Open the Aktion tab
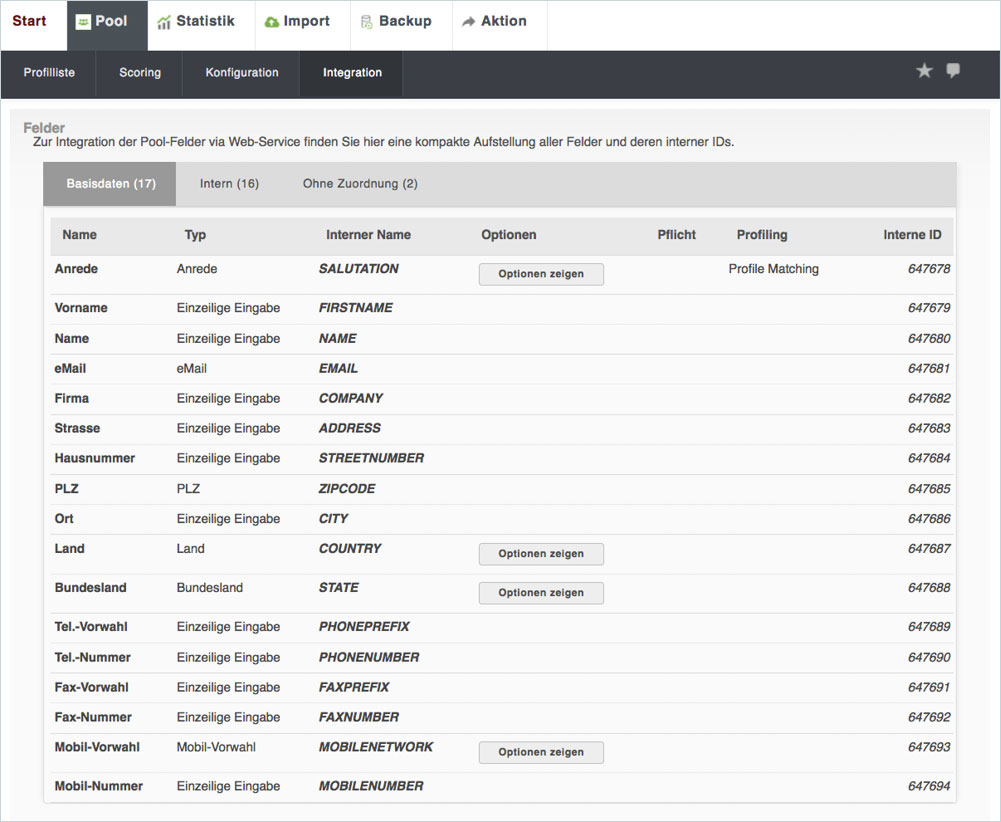Screen dimensions: 1001x822 click(494, 22)
